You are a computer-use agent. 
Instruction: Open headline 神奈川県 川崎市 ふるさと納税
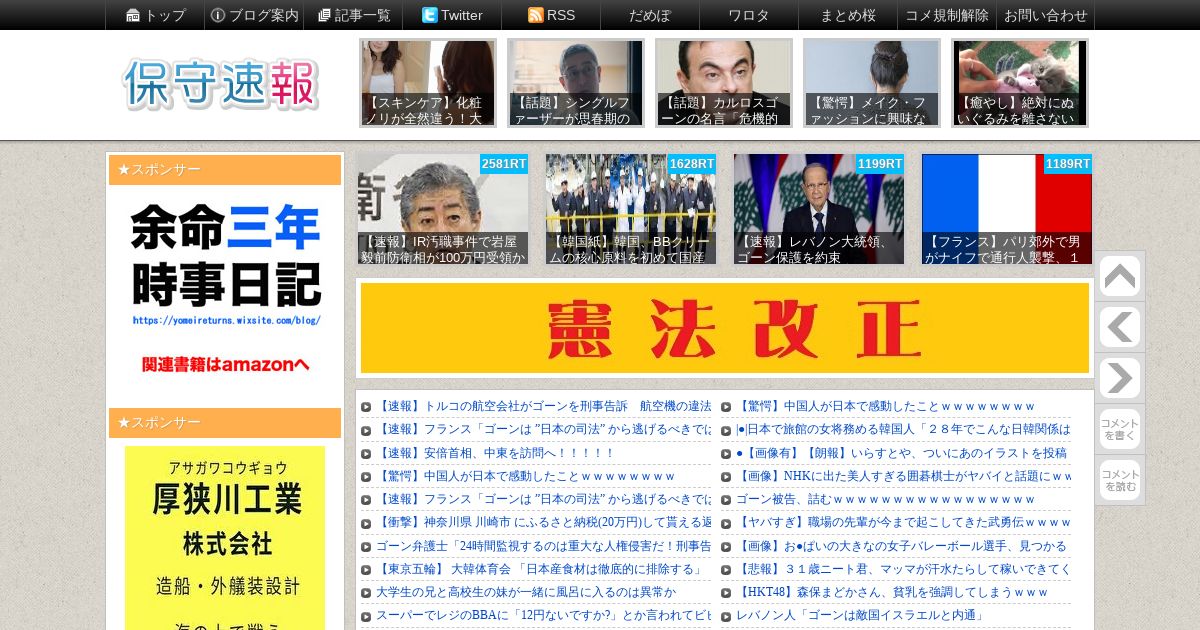tap(543, 522)
